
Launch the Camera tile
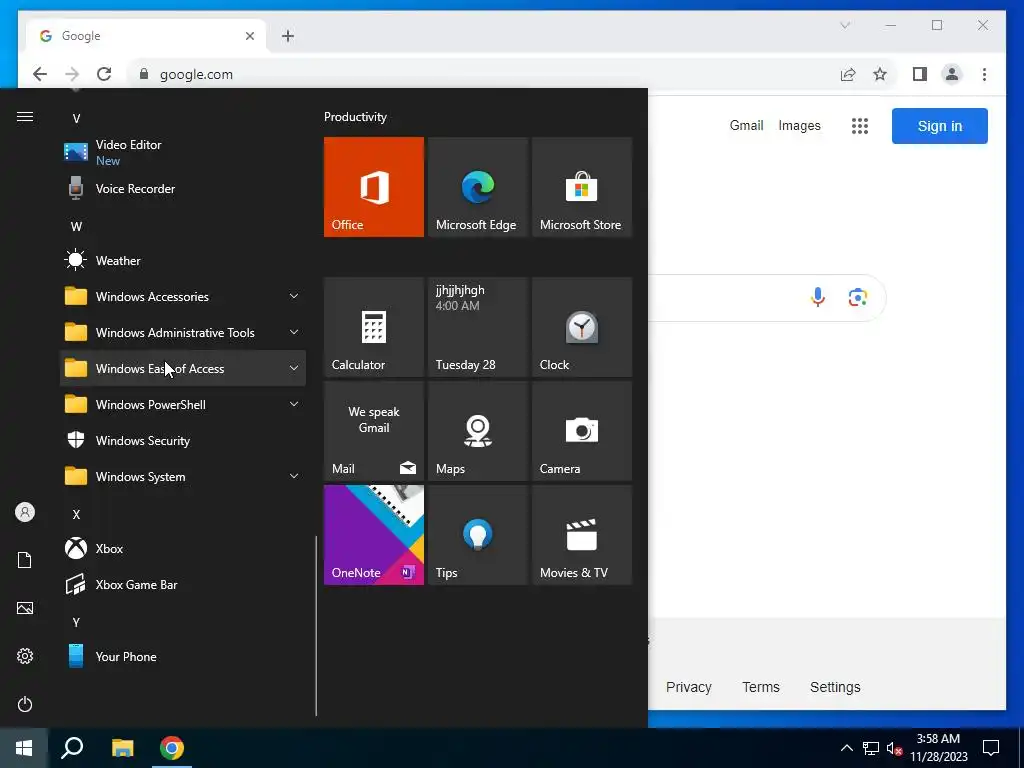pyautogui.click(x=582, y=431)
